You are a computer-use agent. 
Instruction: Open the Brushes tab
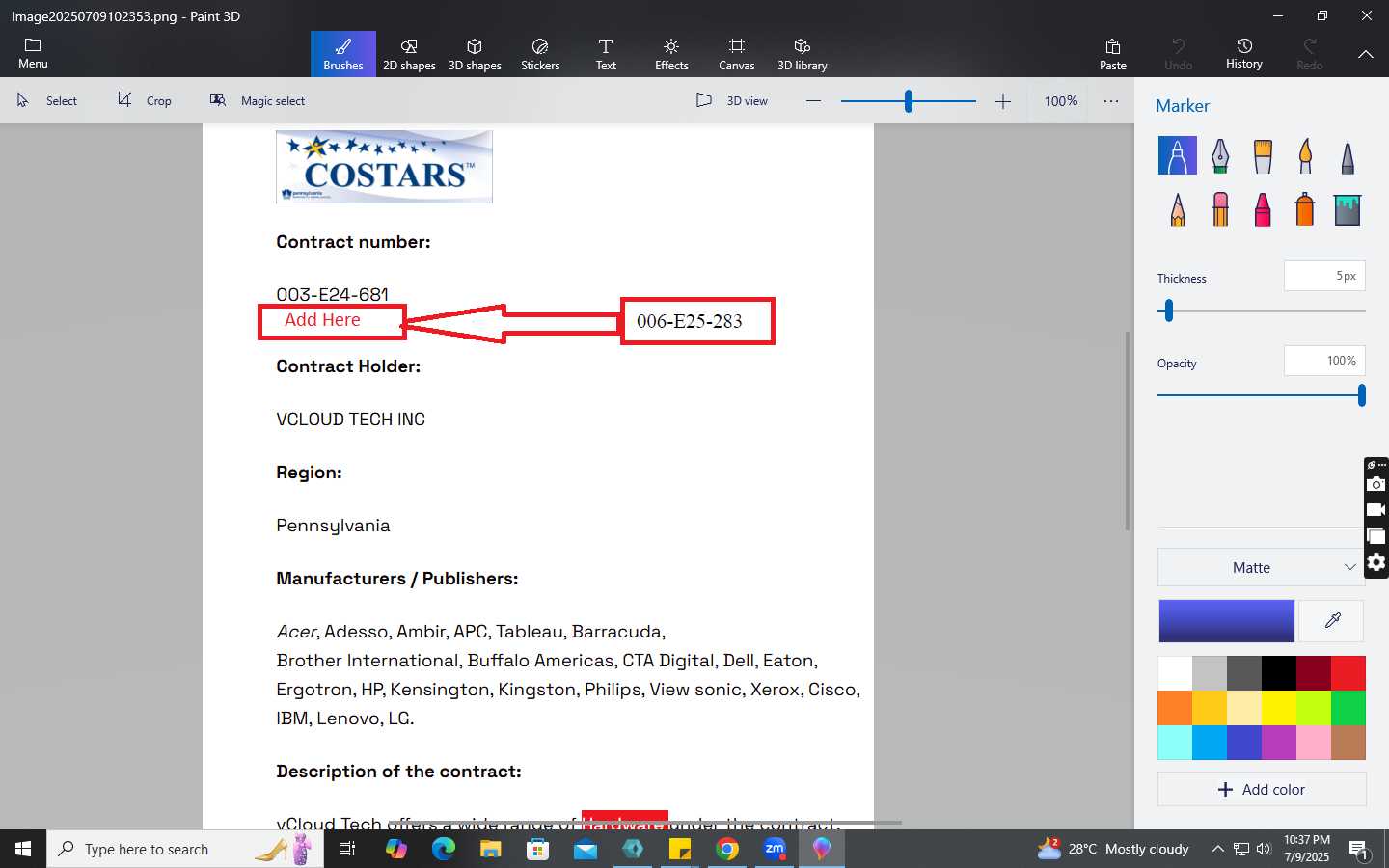(x=343, y=54)
